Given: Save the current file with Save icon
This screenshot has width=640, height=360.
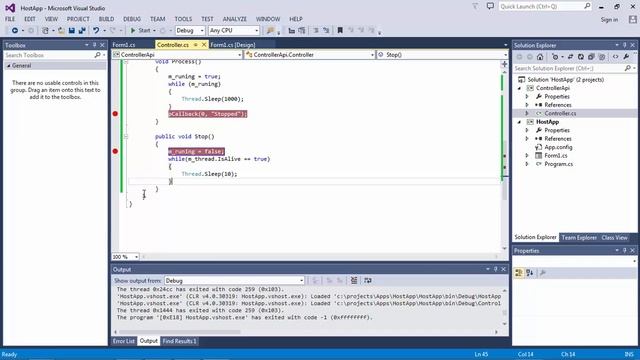Looking at the screenshot, I should 71,31.
